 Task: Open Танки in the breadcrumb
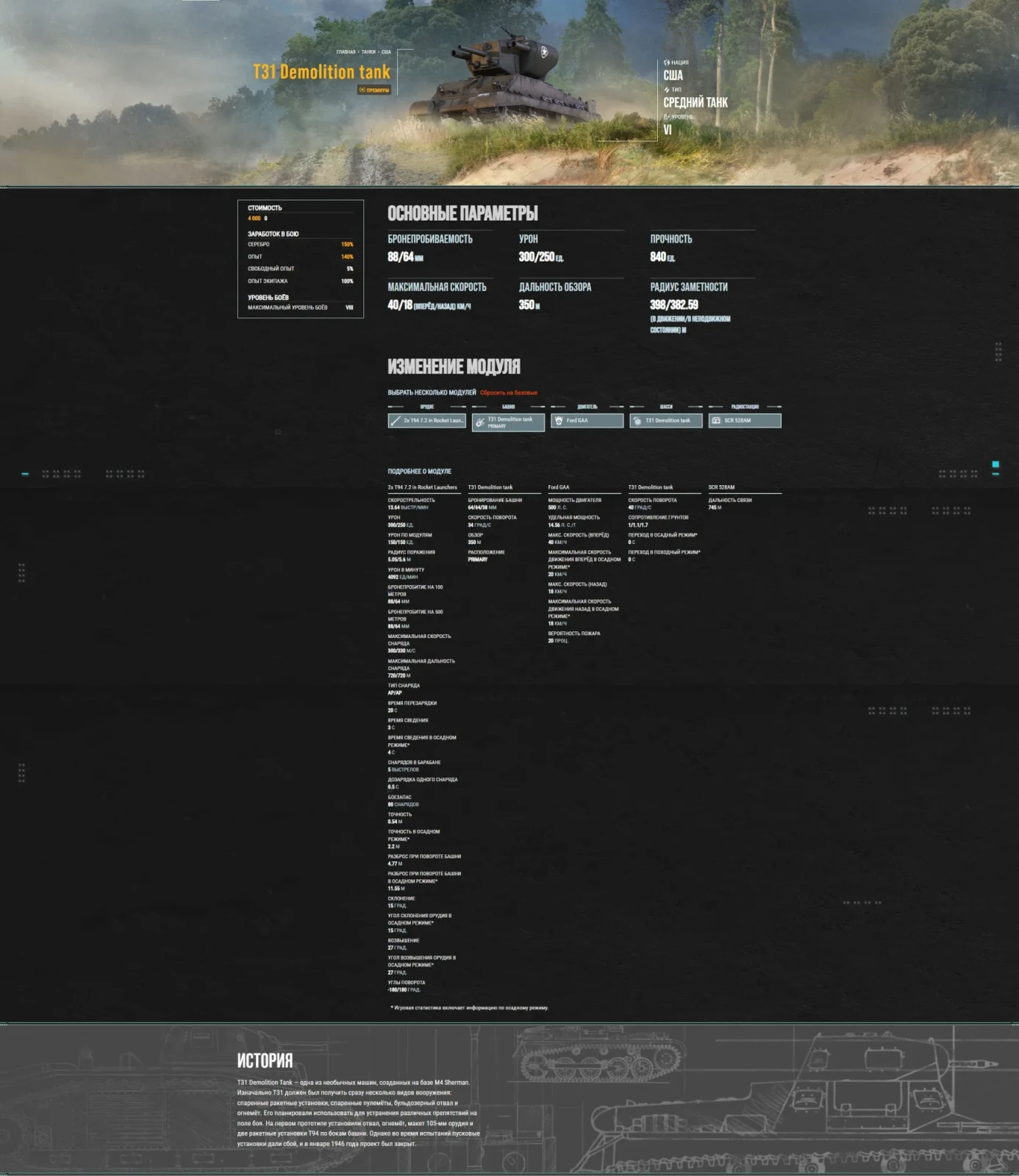tap(368, 52)
